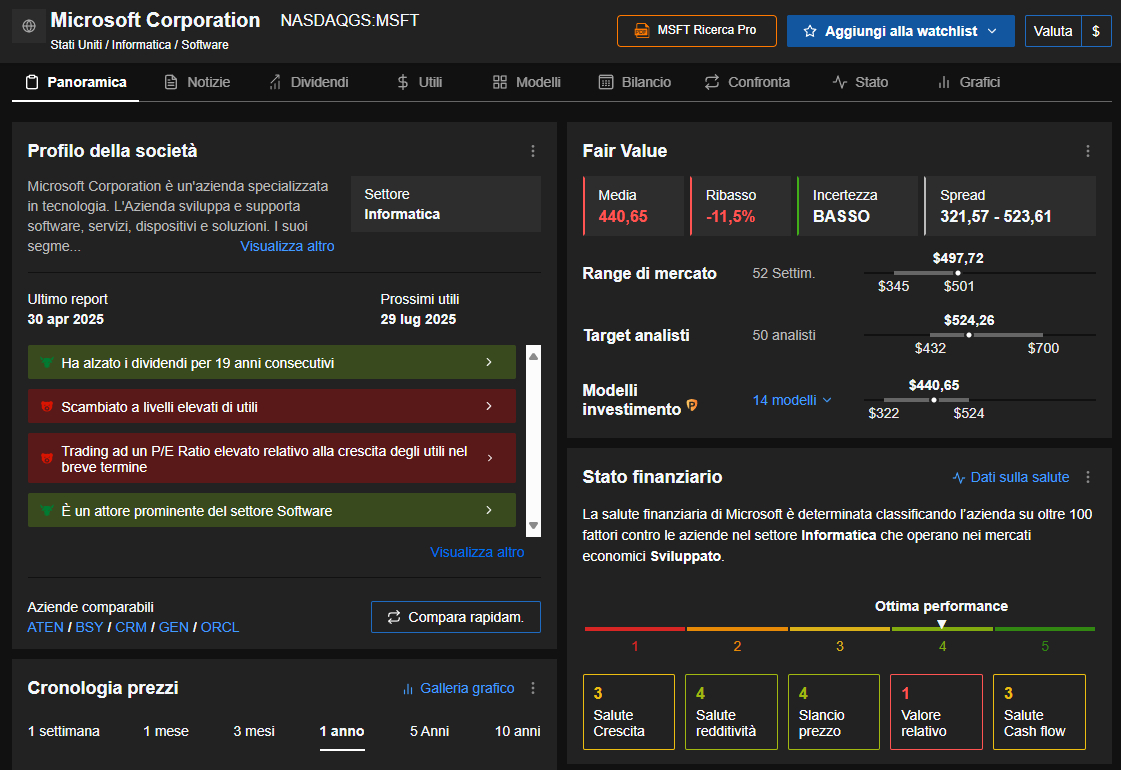Open Stato finanziario options menu
This screenshot has width=1121, height=770.
pos(1087,477)
